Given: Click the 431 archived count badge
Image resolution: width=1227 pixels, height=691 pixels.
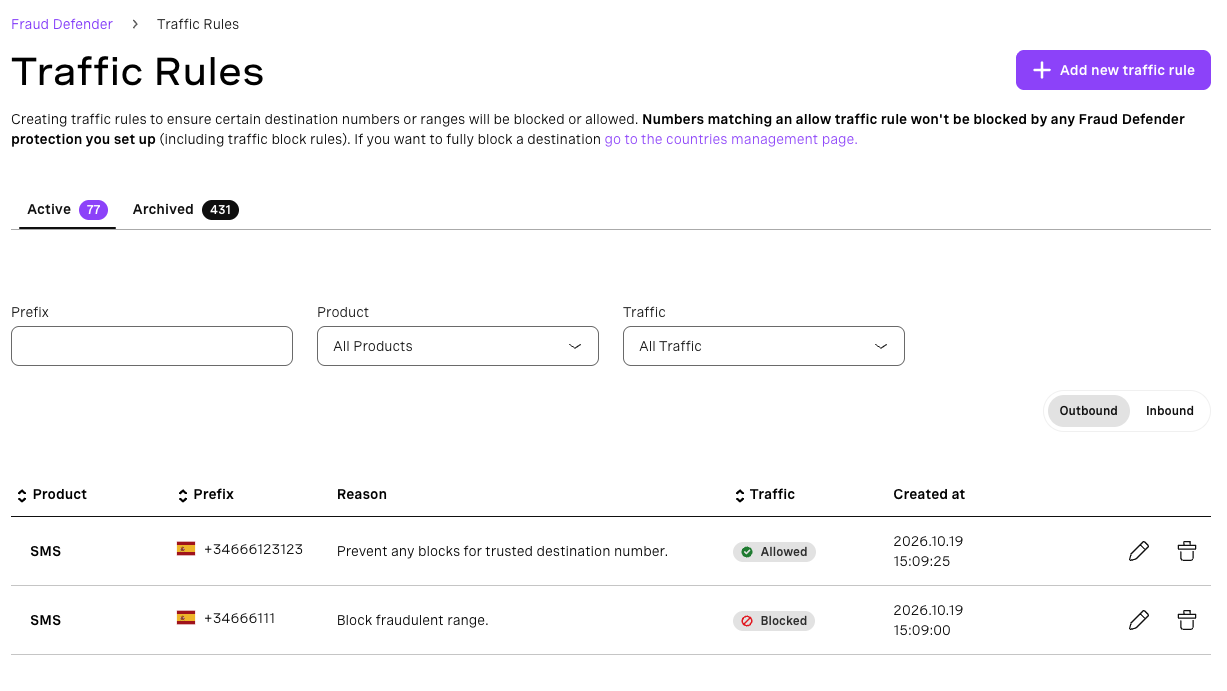Looking at the screenshot, I should click(220, 210).
